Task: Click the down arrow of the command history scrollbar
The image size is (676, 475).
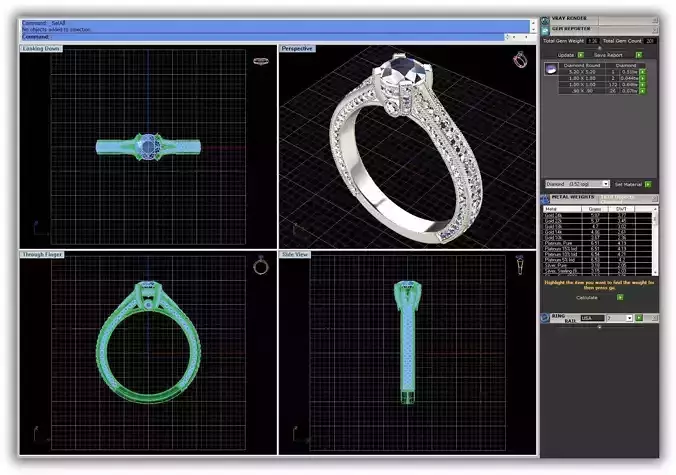Action: pos(533,29)
